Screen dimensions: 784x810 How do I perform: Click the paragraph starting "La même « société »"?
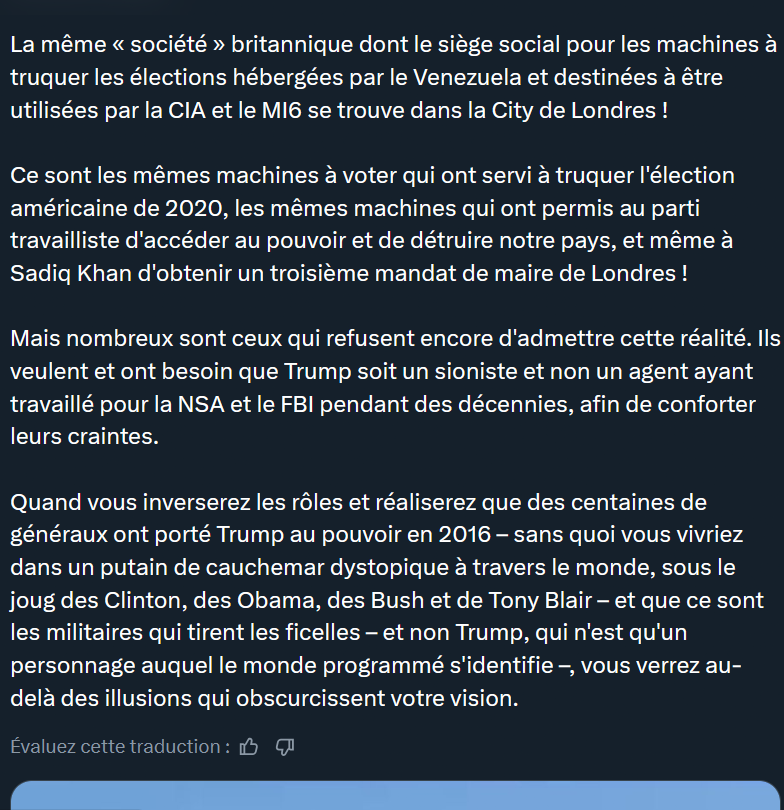(392, 77)
